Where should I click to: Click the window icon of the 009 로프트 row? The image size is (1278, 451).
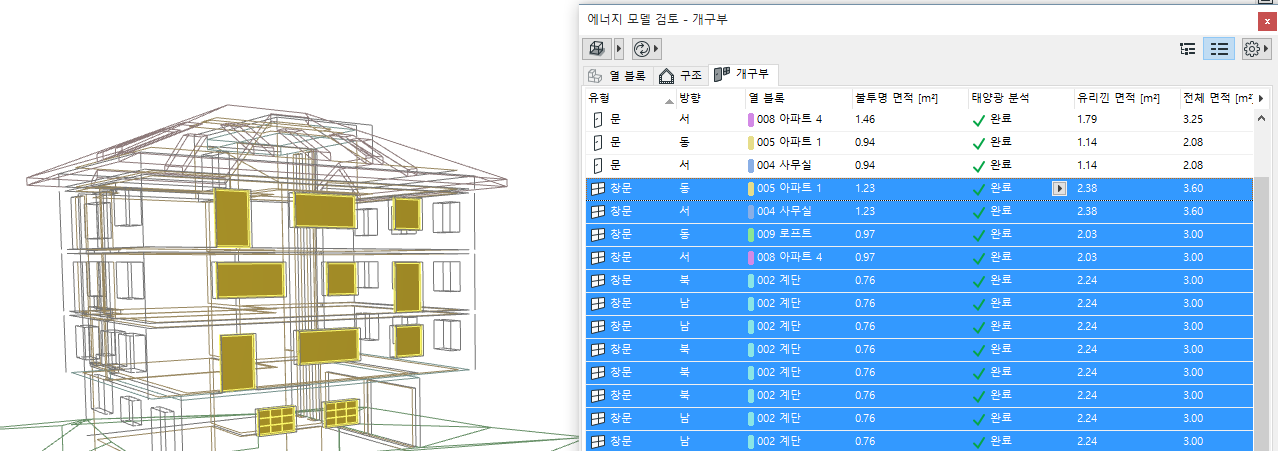[x=597, y=234]
